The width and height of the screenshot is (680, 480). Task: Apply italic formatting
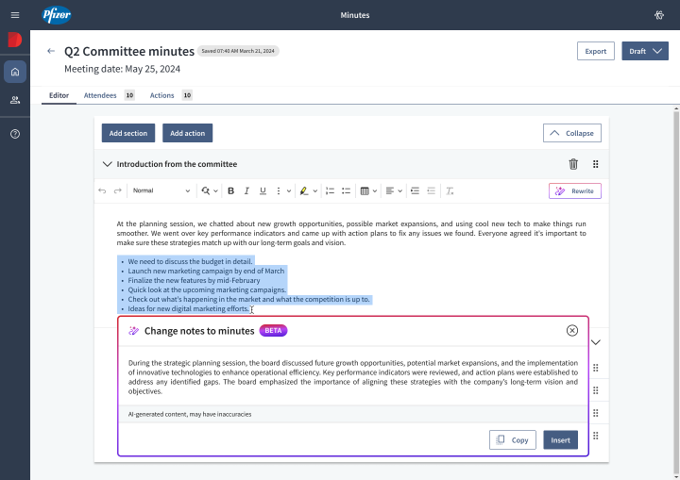[247, 191]
